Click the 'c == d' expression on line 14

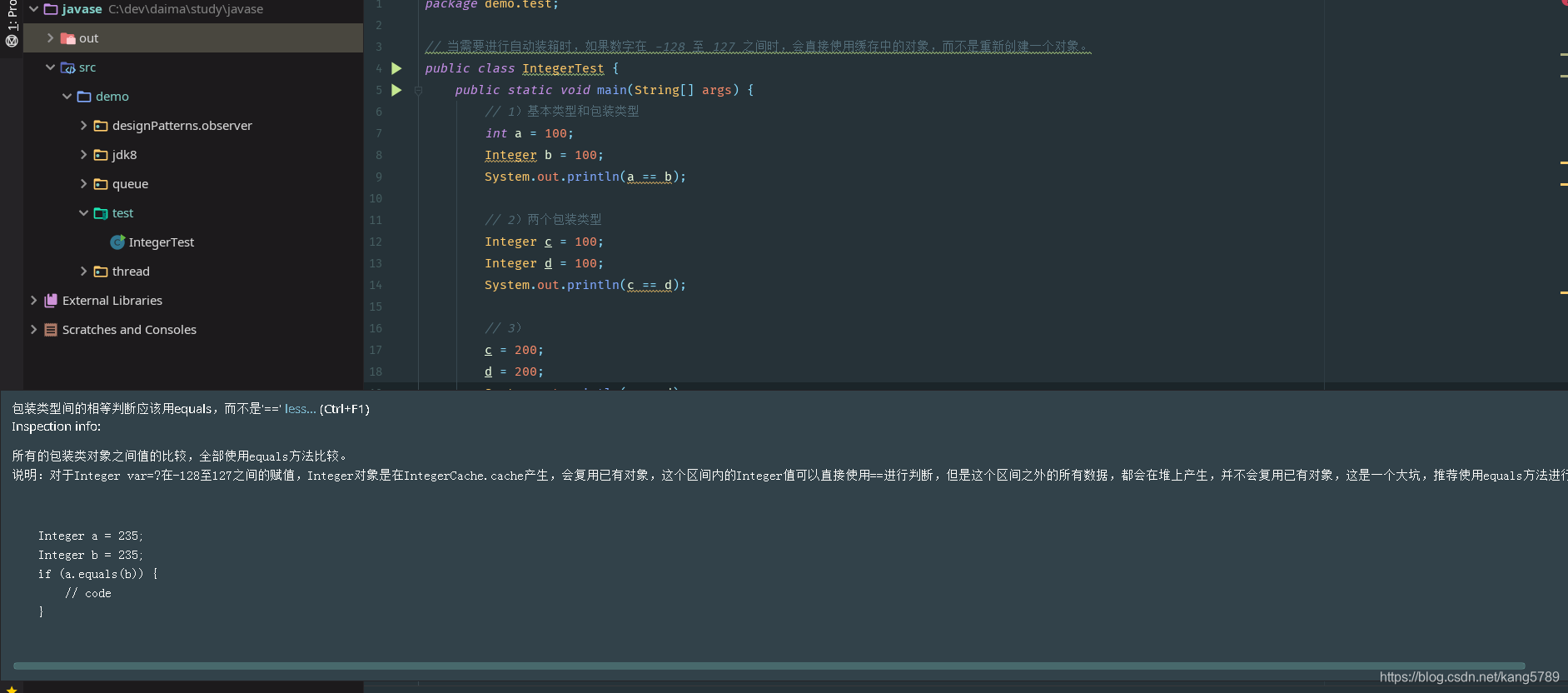(650, 285)
